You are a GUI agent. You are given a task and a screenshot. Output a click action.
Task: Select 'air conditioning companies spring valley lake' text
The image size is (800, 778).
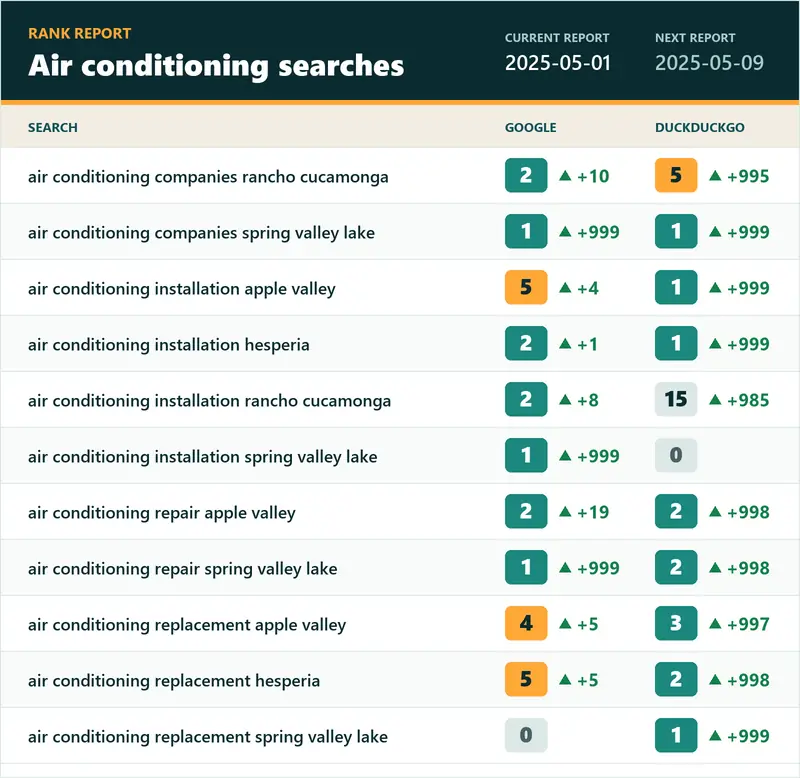click(x=202, y=233)
